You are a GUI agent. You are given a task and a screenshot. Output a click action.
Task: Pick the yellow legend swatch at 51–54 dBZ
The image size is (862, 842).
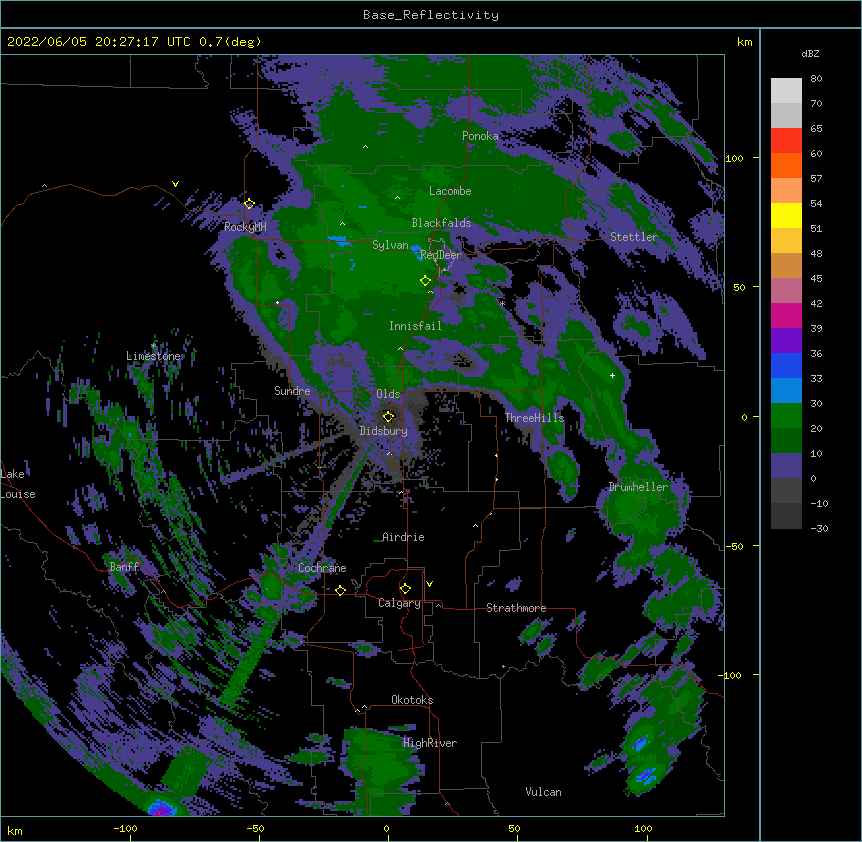coord(786,215)
